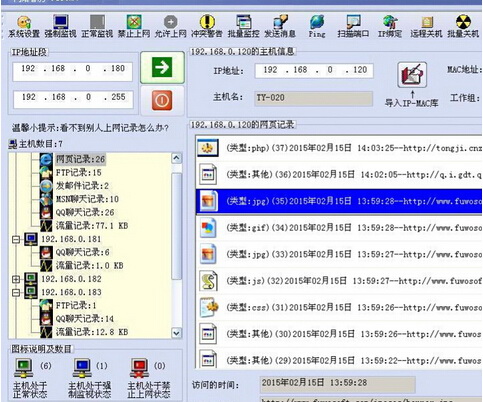Click the 导入IP-MAC库 import icon
Image resolution: width=483 pixels, height=402 pixels.
tap(412, 75)
